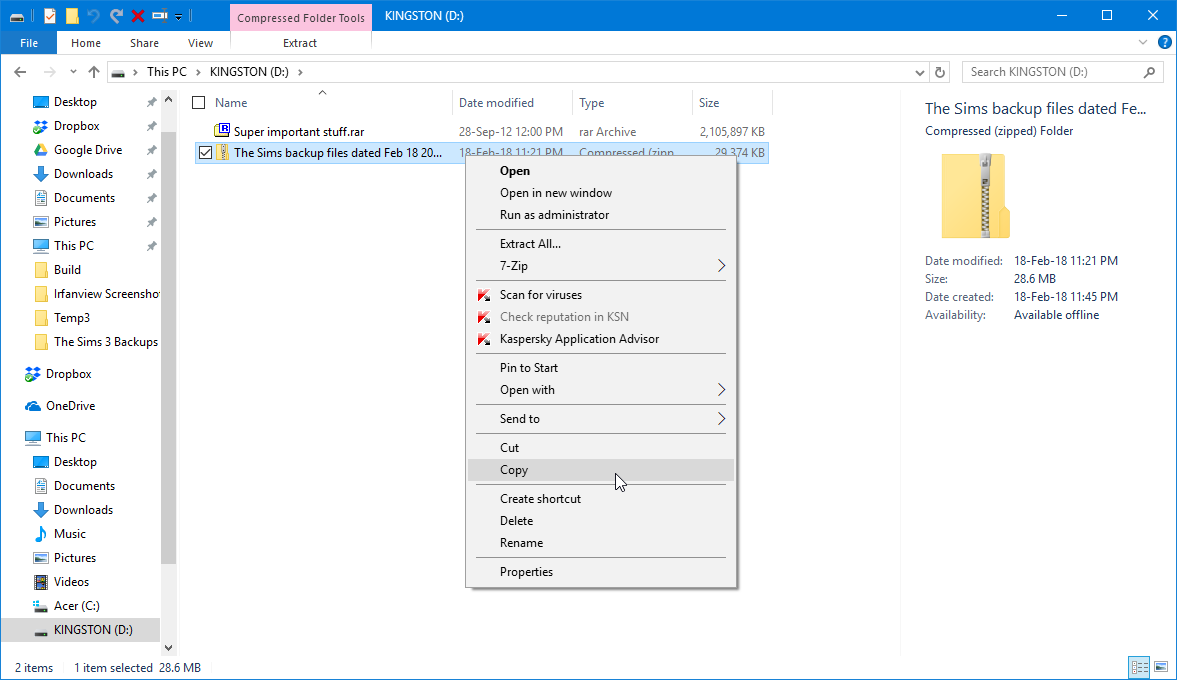Click the red Delete X in quick access toolbar
Screen dimensions: 1177x680
137,16
